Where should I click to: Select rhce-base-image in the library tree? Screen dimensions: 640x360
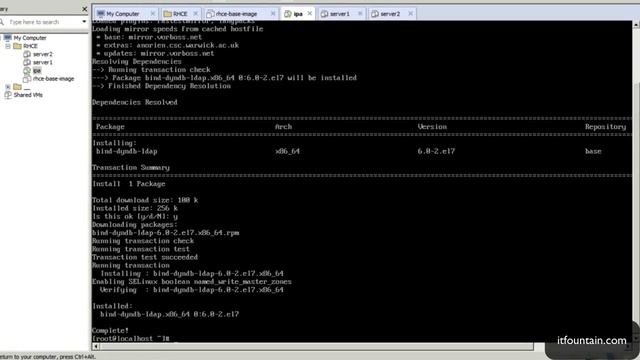pos(53,79)
